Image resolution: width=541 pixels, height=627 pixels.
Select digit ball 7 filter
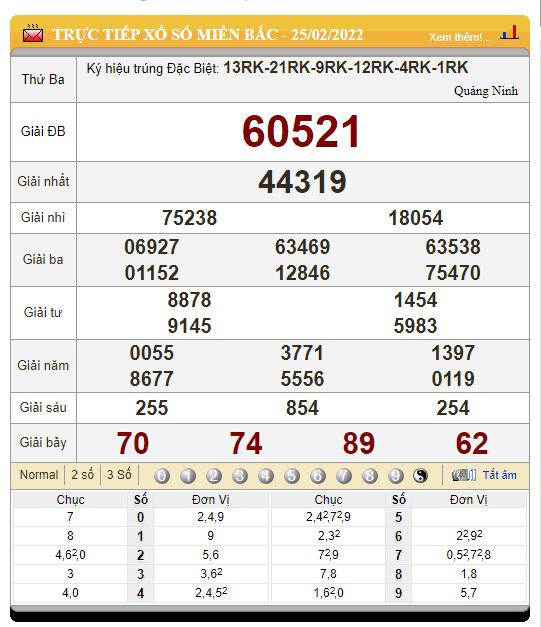click(x=343, y=476)
